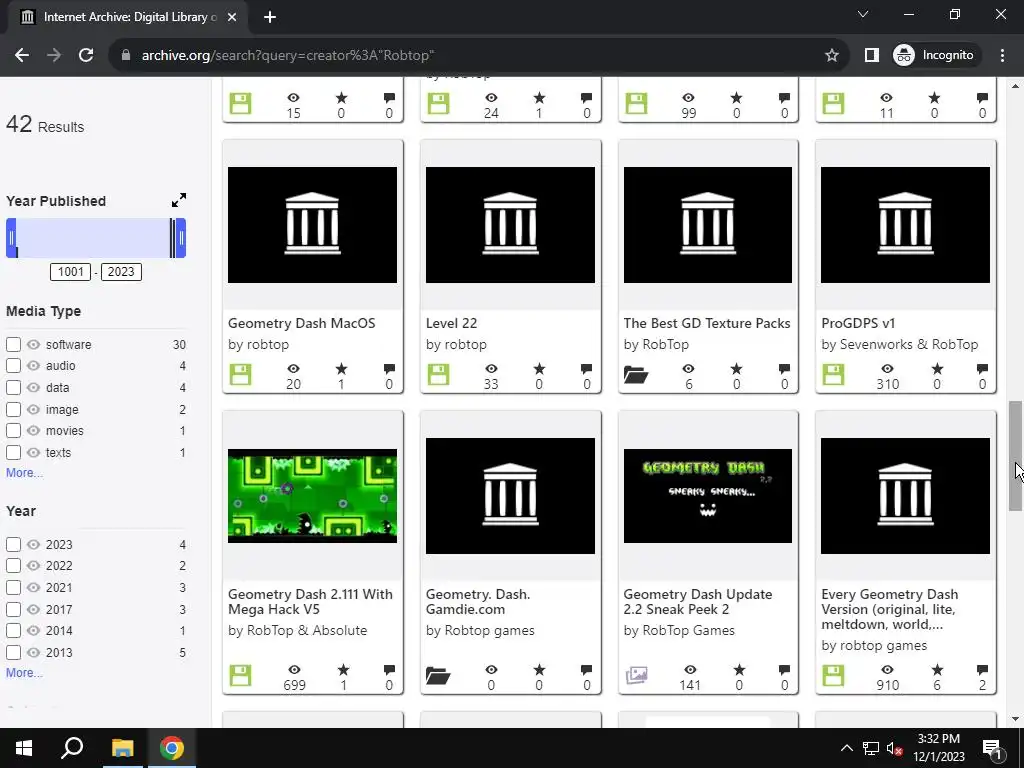
Task: Click the favorites star on Every Geometry Dash Version
Action: pos(937,669)
